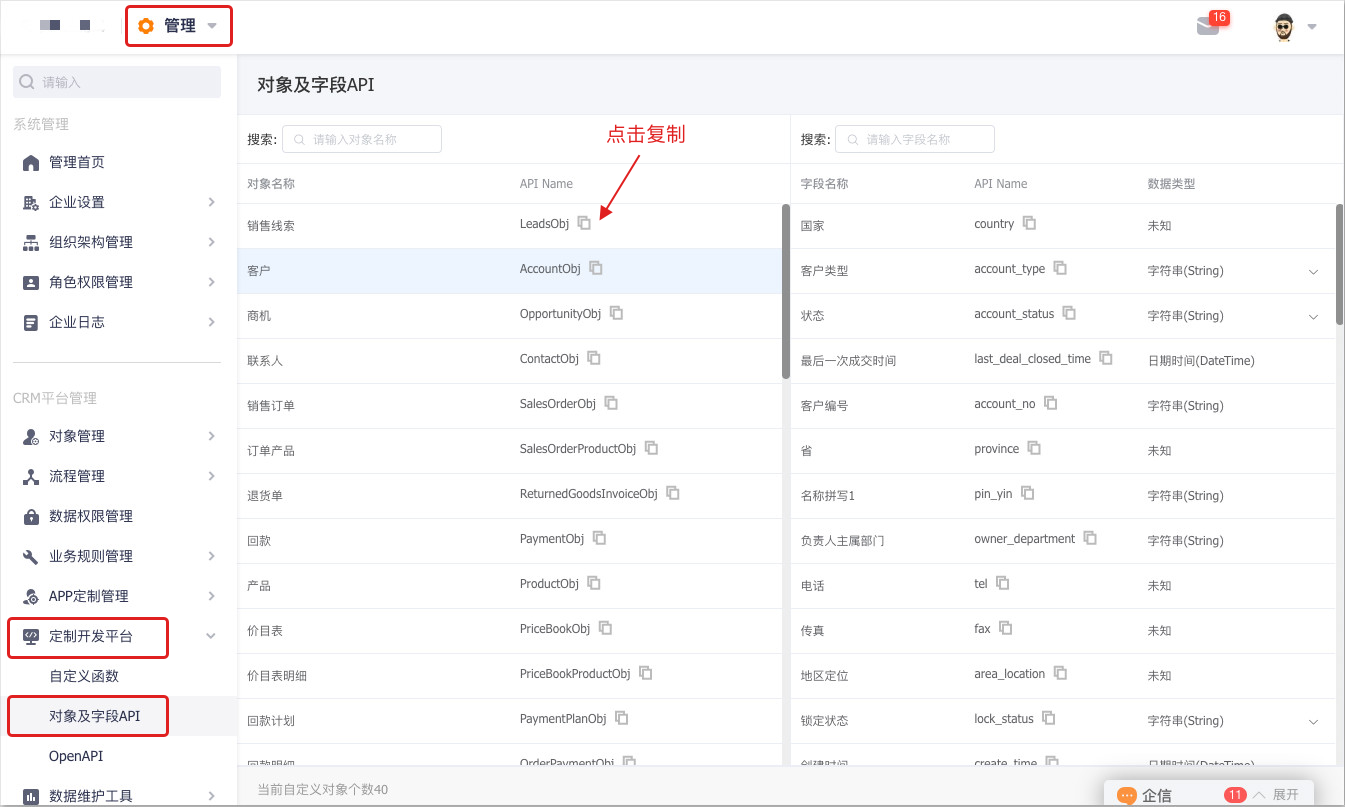Click the field list scrollbar
This screenshot has height=807, width=1345.
pyautogui.click(x=1340, y=264)
